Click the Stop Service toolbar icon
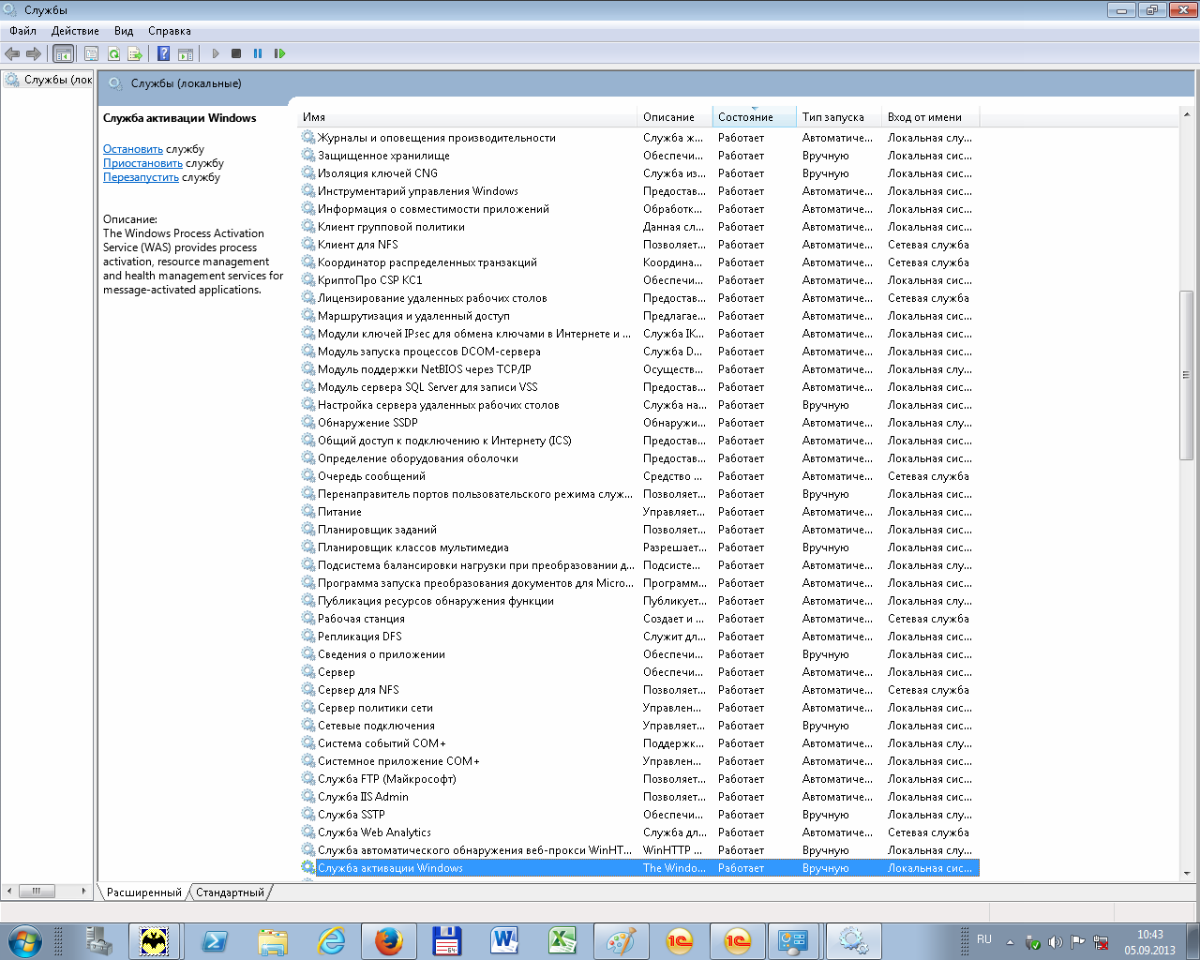 pyautogui.click(x=236, y=53)
